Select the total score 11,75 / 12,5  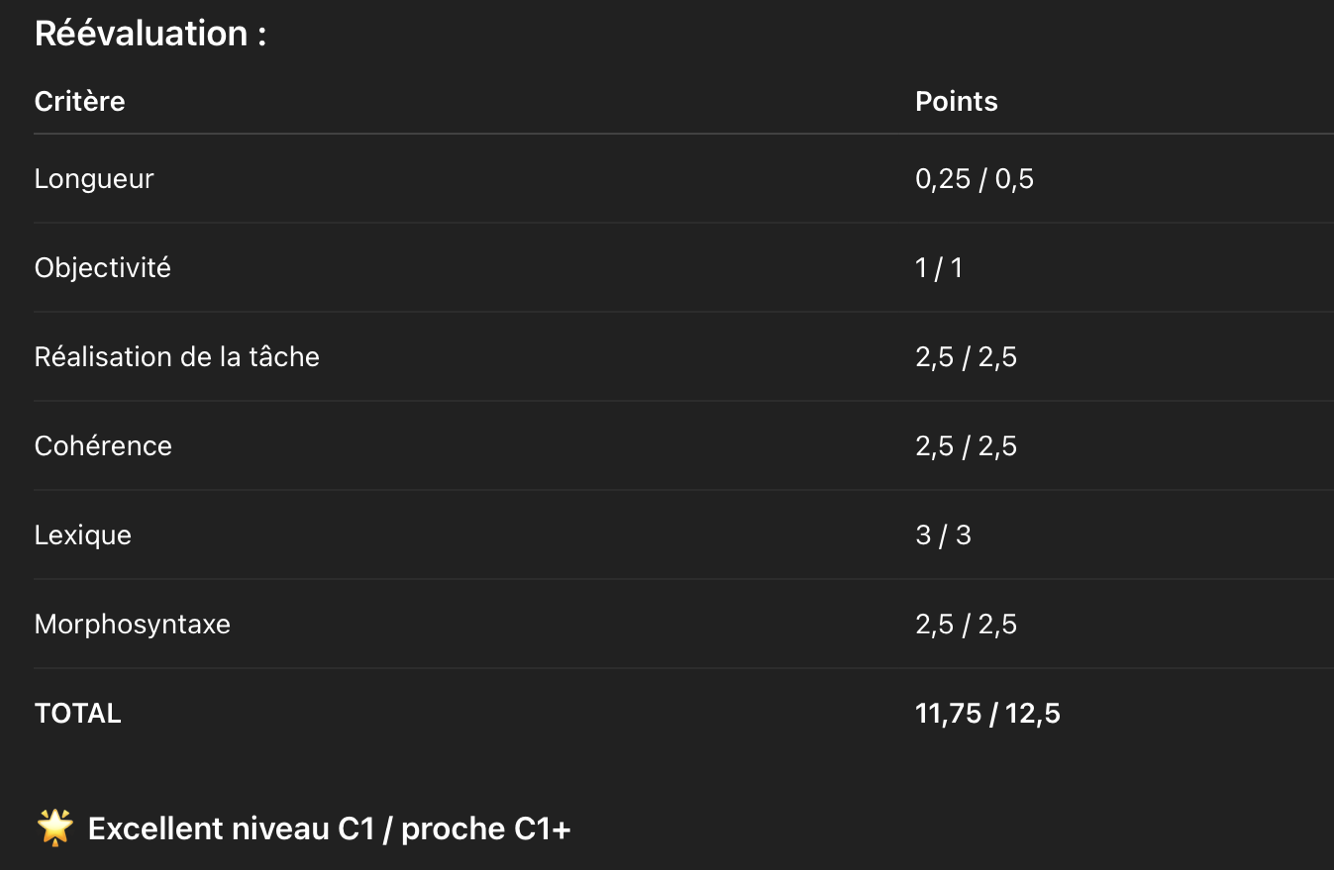987,713
